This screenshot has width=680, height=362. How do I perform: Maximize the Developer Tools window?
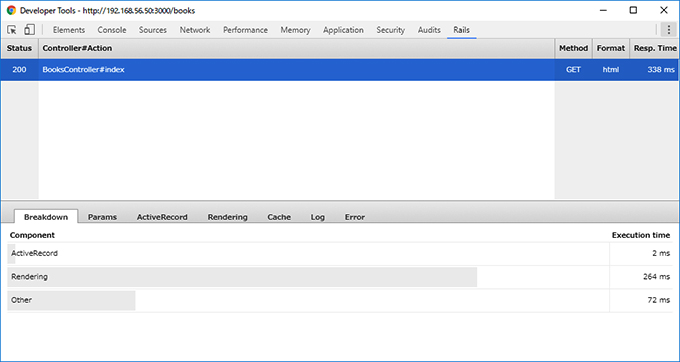633,10
